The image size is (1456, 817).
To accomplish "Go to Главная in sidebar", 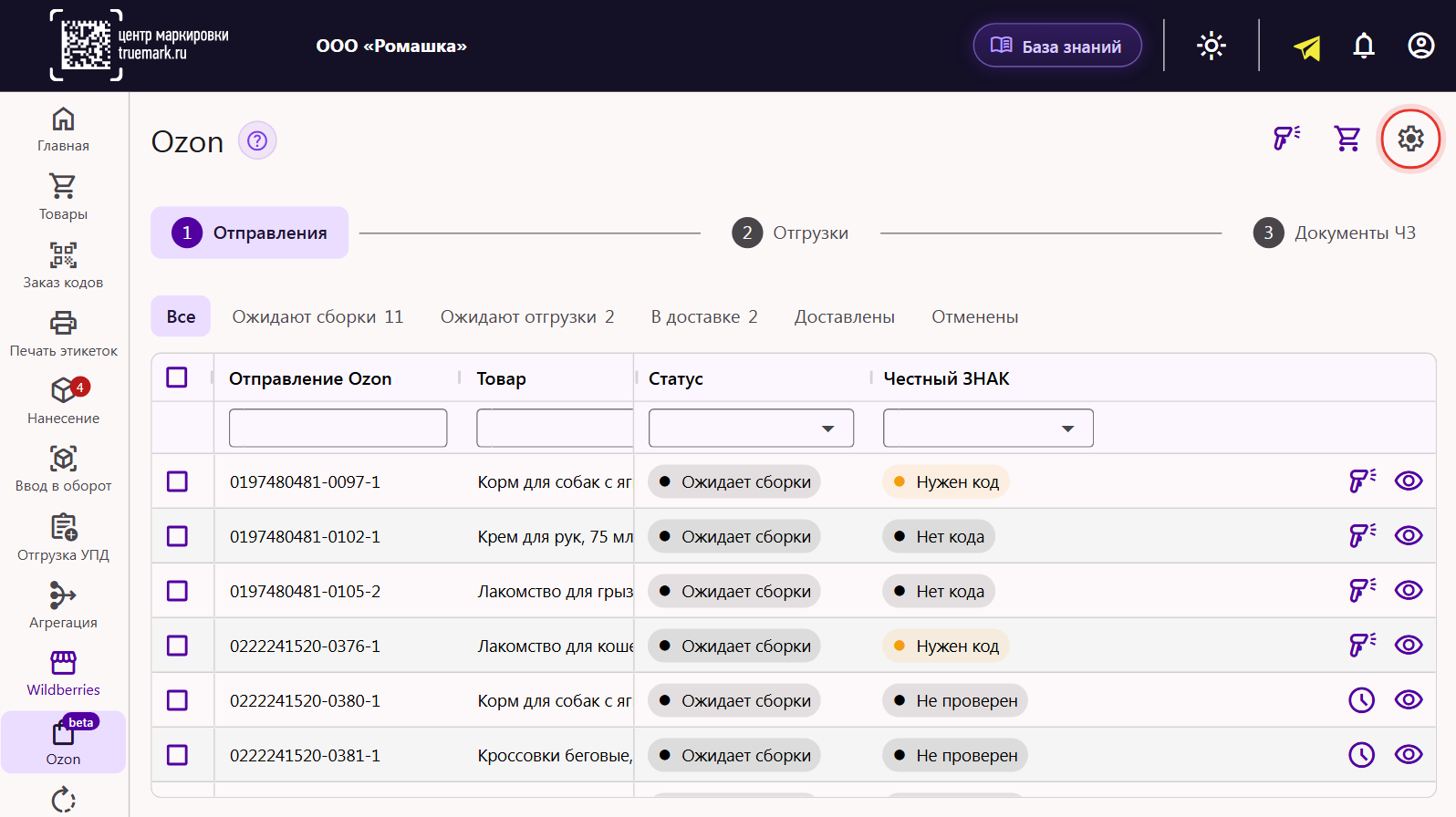I will (x=63, y=129).
